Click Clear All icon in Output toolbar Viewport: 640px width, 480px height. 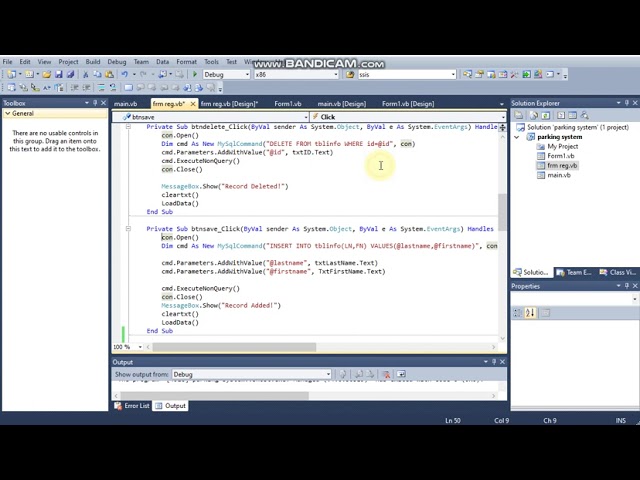[x=386, y=374]
